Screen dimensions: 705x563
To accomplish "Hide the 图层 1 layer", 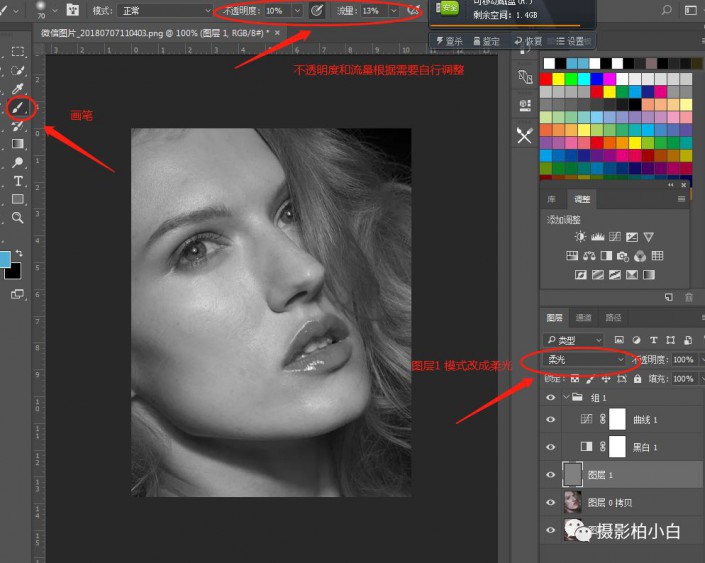I will point(550,475).
